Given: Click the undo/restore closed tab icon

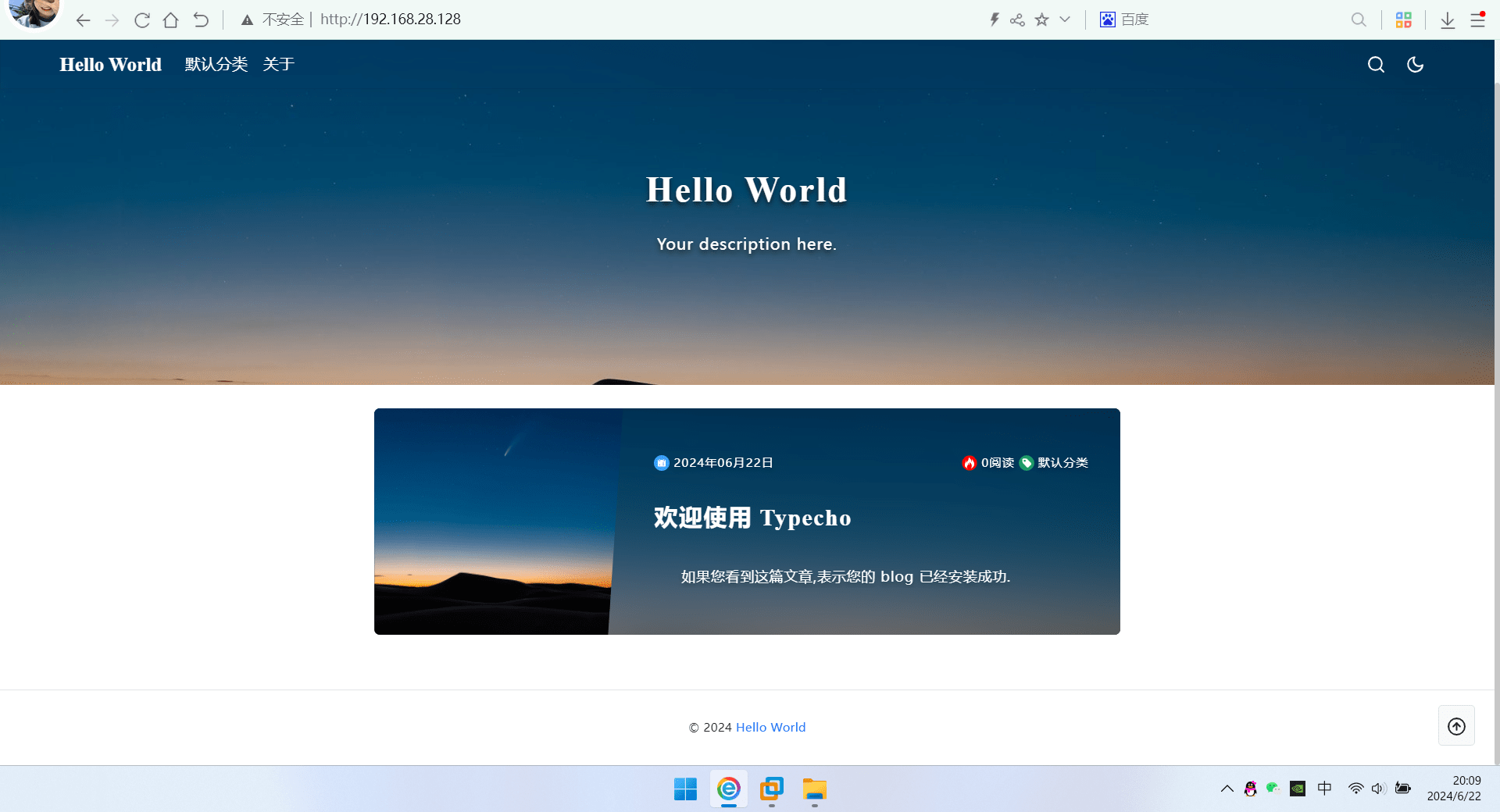Looking at the screenshot, I should coord(201,20).
